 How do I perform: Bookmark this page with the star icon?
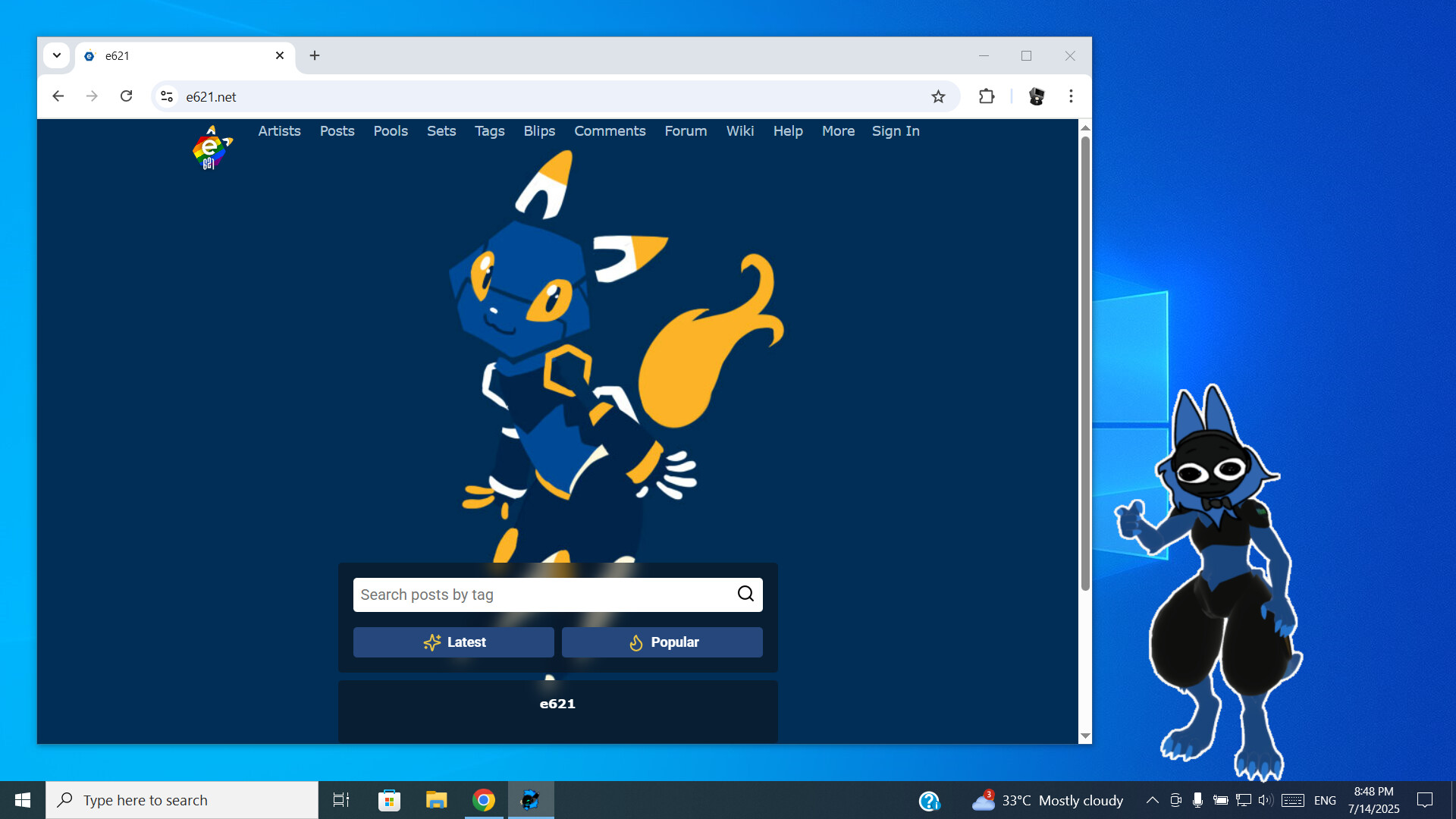pyautogui.click(x=938, y=96)
